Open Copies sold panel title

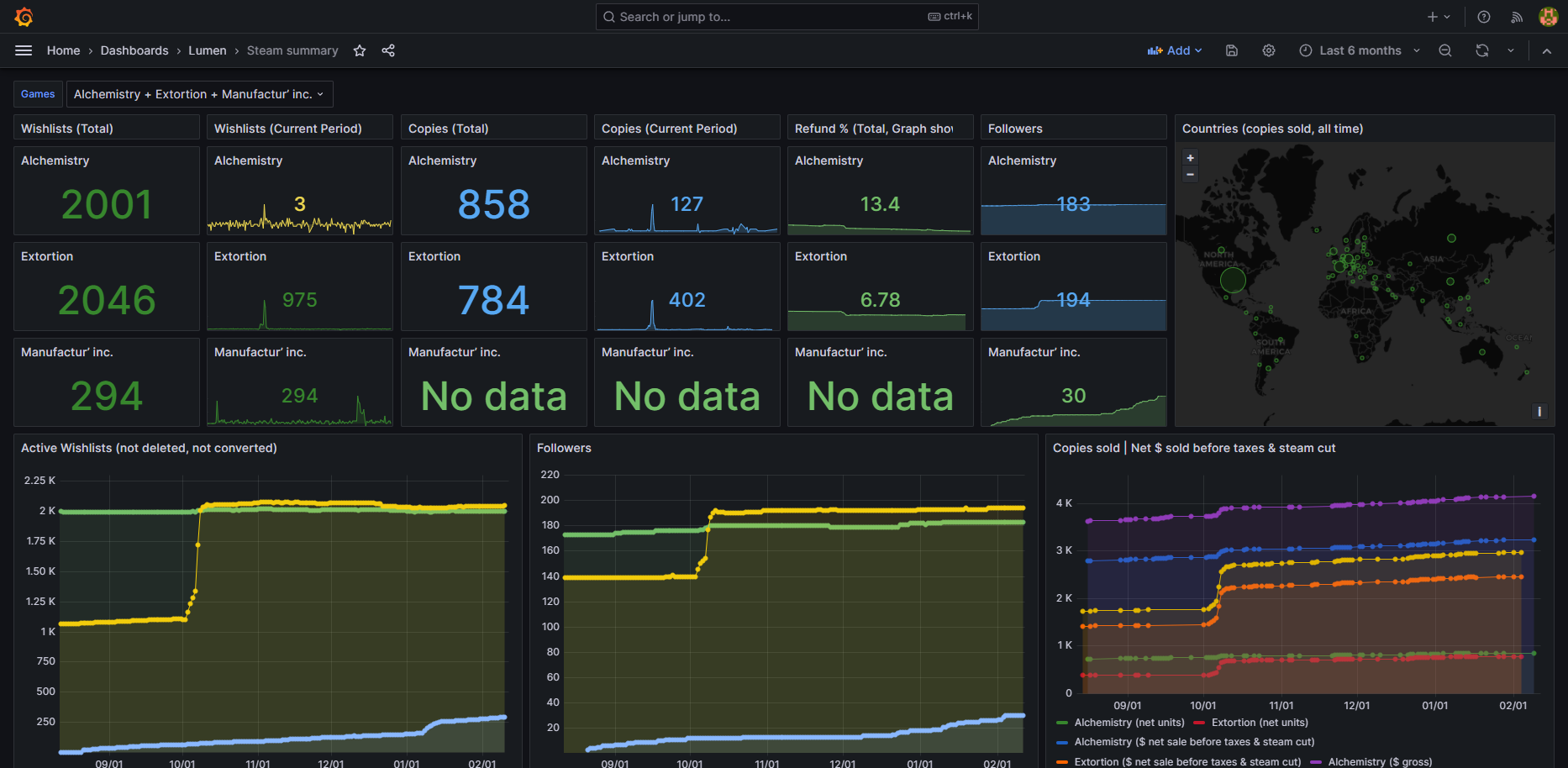[1194, 448]
